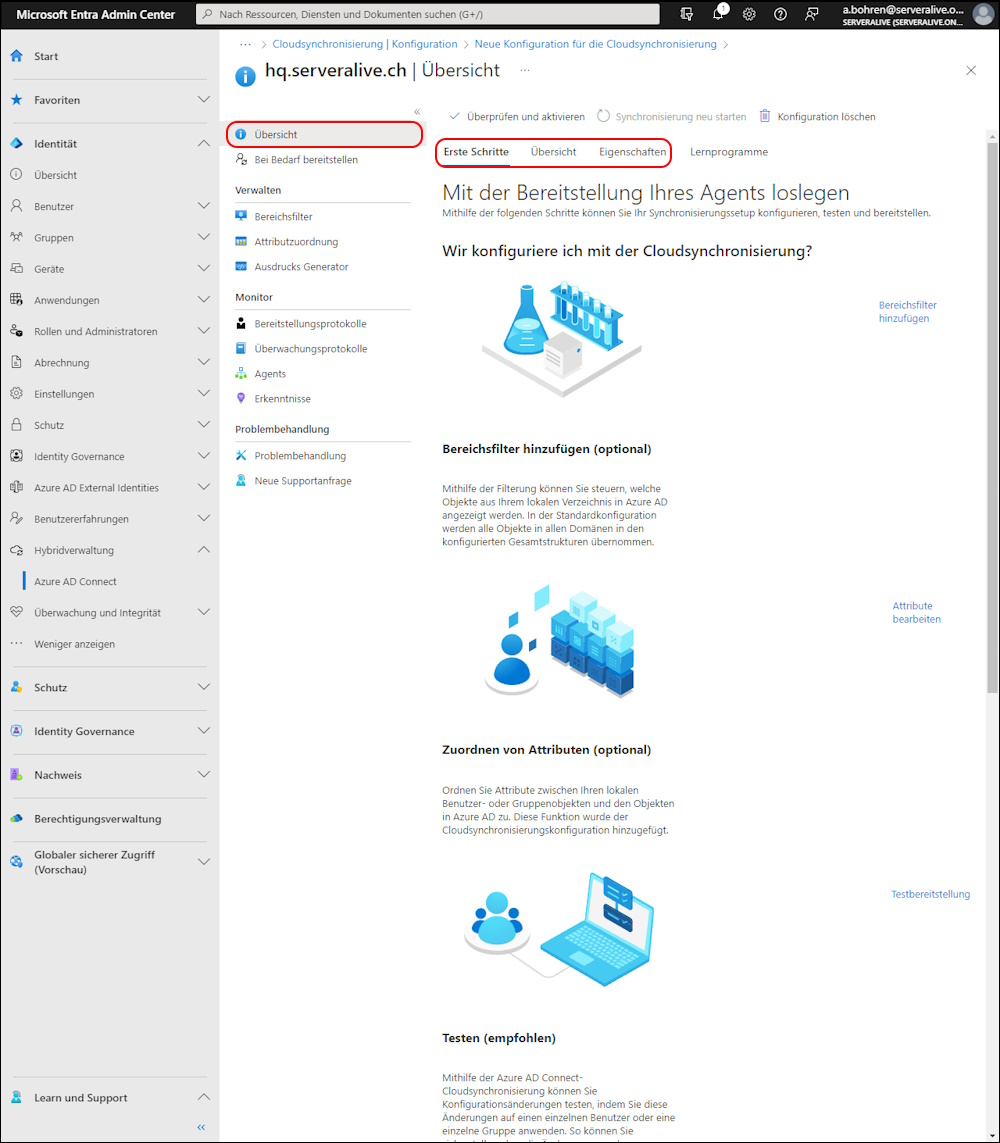The width and height of the screenshot is (1000, 1143).
Task: Click the Erkenntnisse lightbulb icon
Action: 241,399
